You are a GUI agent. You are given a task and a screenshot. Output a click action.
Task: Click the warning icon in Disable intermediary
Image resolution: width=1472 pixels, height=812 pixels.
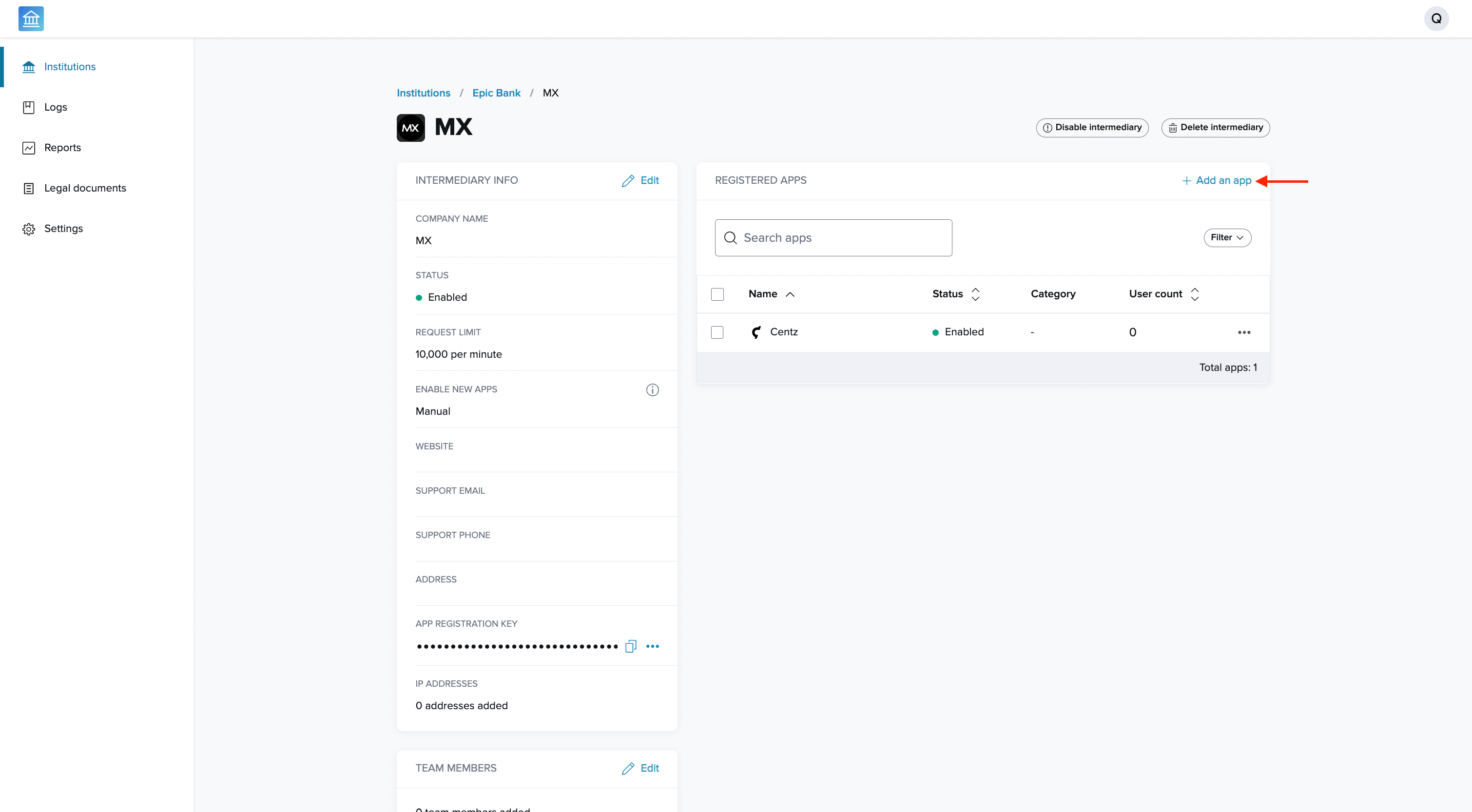click(x=1047, y=128)
